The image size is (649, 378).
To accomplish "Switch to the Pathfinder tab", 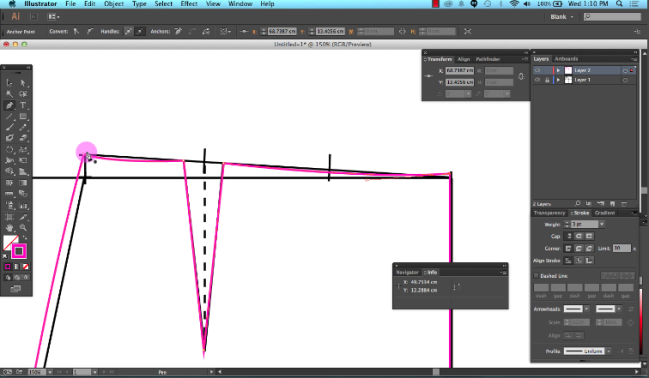I will [x=488, y=59].
